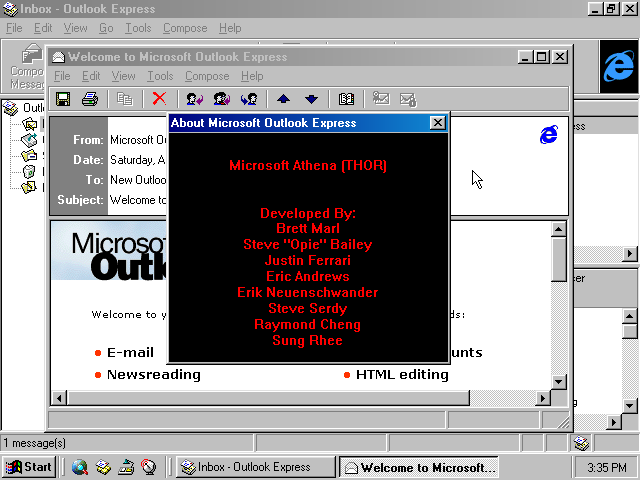Select the Outbox folder icon in tree

[x=29, y=140]
